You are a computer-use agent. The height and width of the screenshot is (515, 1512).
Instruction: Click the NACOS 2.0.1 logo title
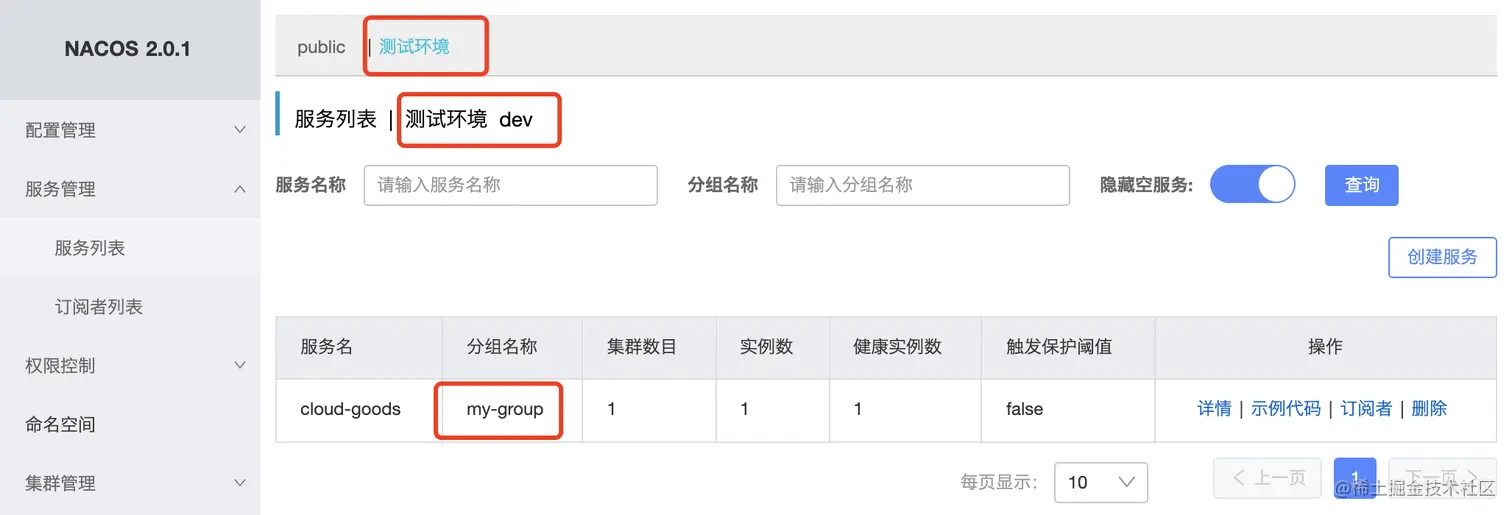click(x=128, y=49)
